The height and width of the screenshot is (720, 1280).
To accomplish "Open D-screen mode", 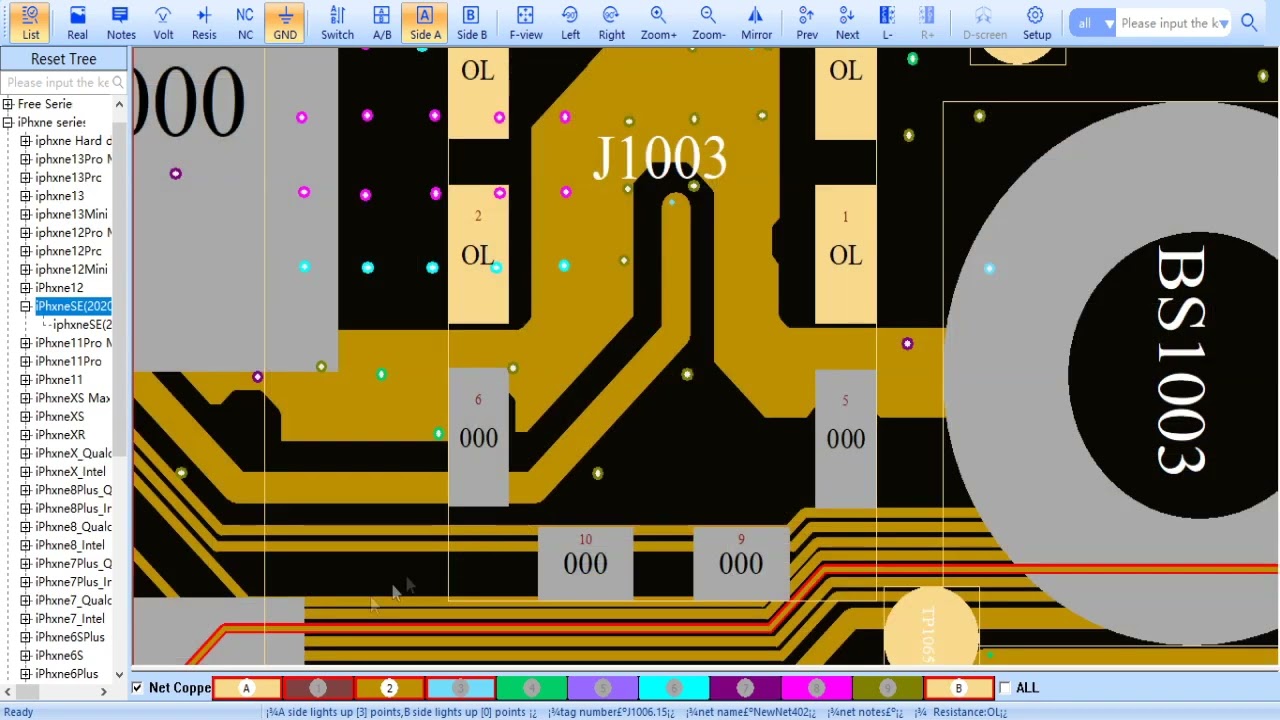I will pyautogui.click(x=984, y=22).
